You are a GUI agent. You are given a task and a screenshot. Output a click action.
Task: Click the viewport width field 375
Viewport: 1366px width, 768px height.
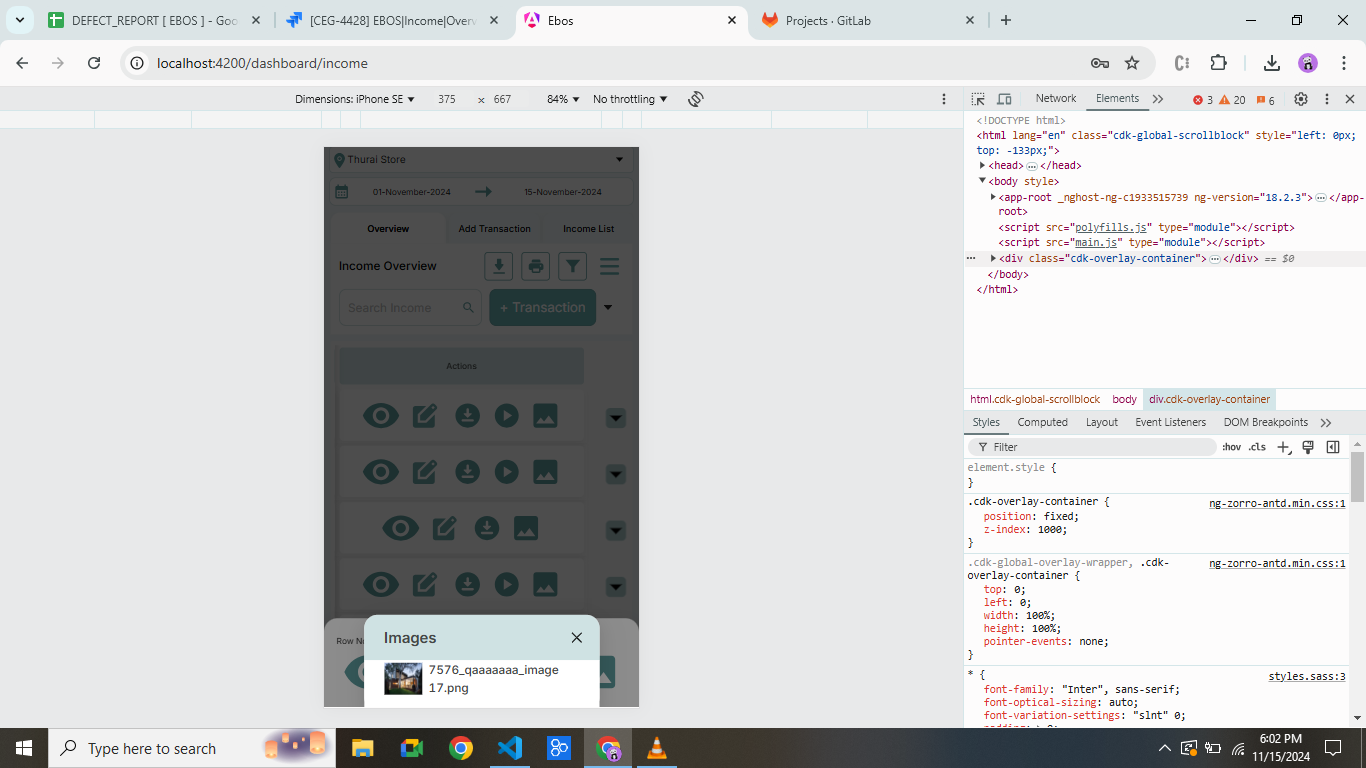tap(447, 99)
